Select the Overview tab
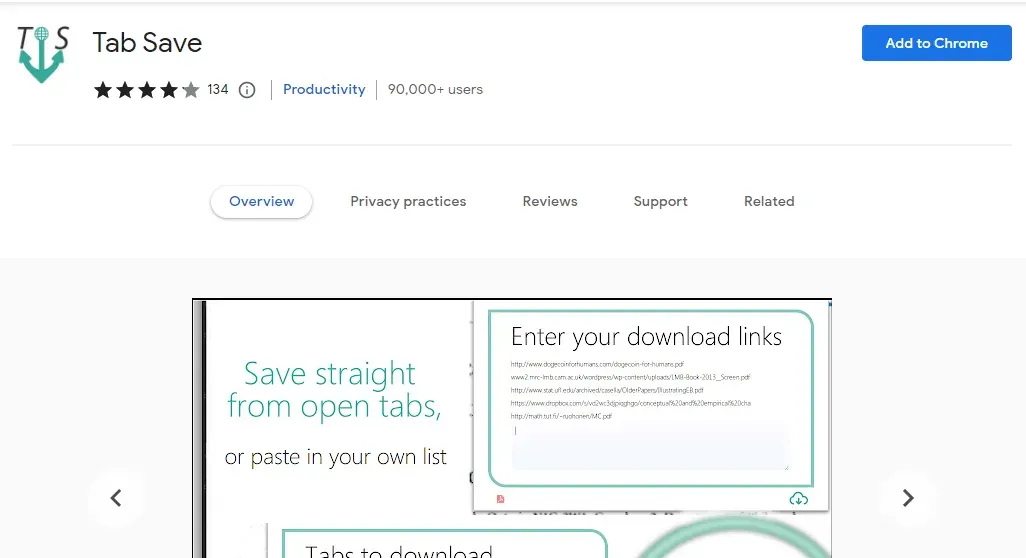Image resolution: width=1026 pixels, height=558 pixels. [261, 201]
